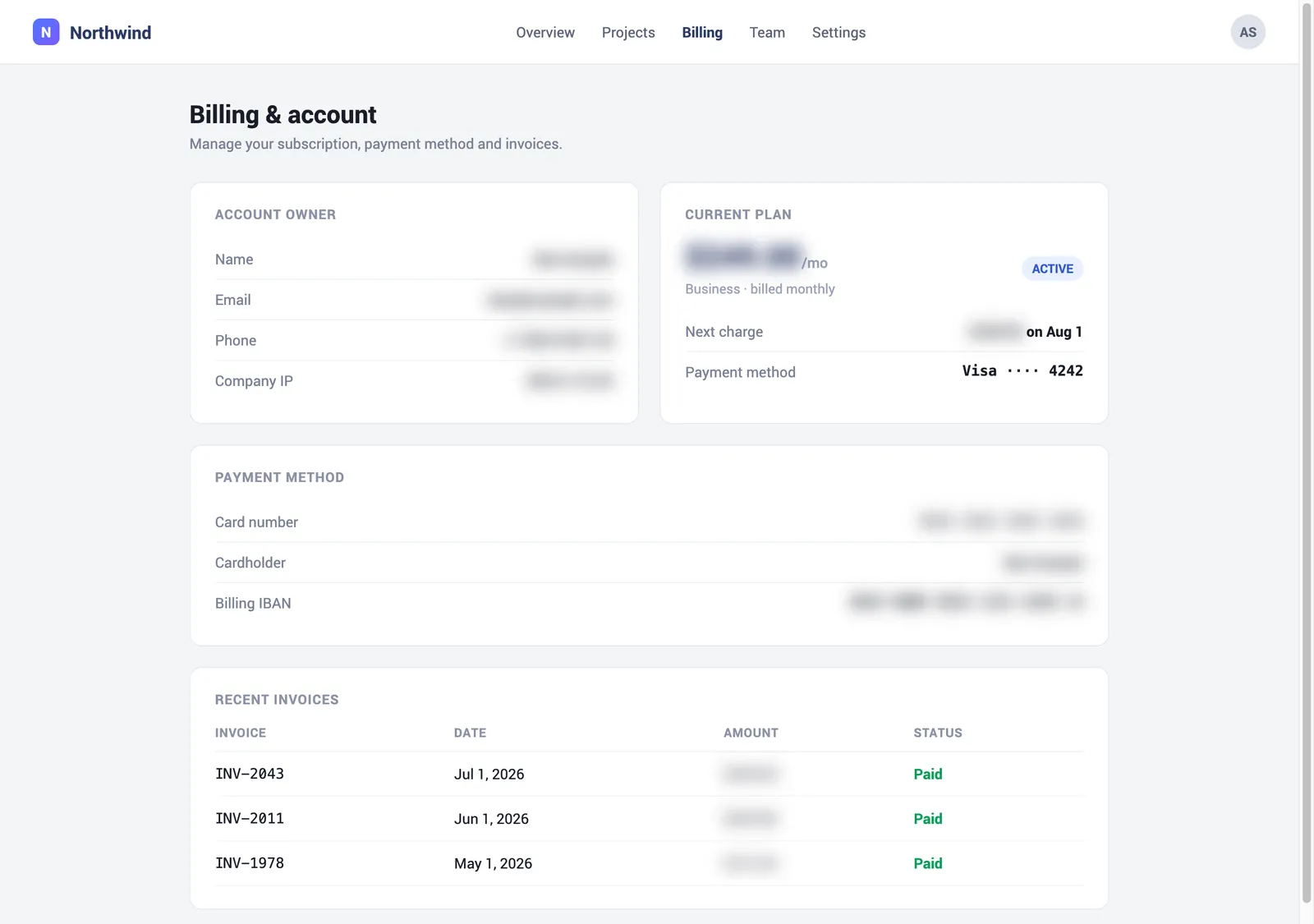Click the blurred Cardholder value
Screen dimensions: 1314x924
pos(1043,563)
